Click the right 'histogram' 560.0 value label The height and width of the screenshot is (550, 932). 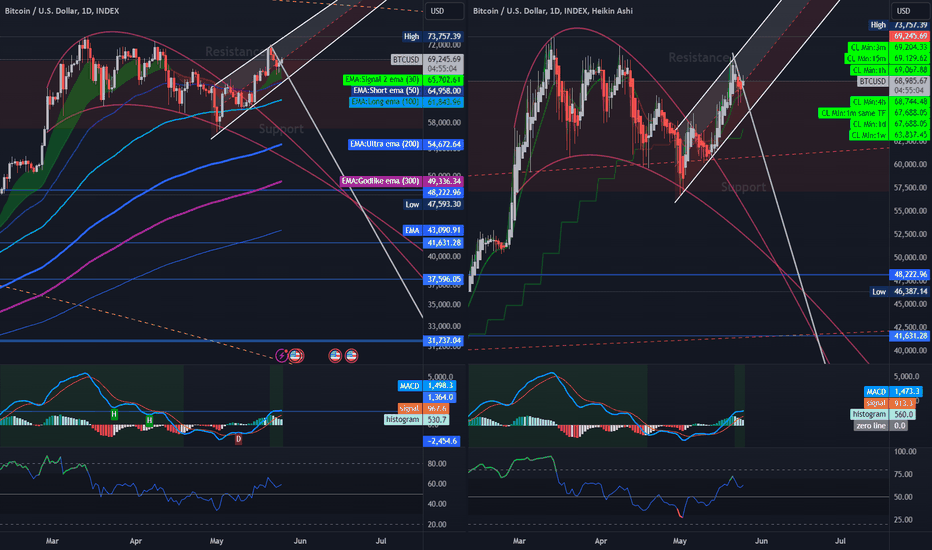(x=883, y=414)
